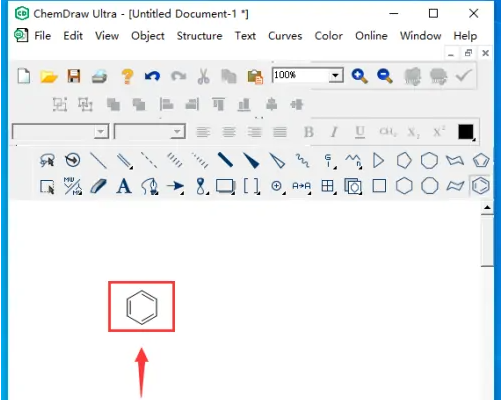Save the document with the floppy disk icon

coord(74,76)
